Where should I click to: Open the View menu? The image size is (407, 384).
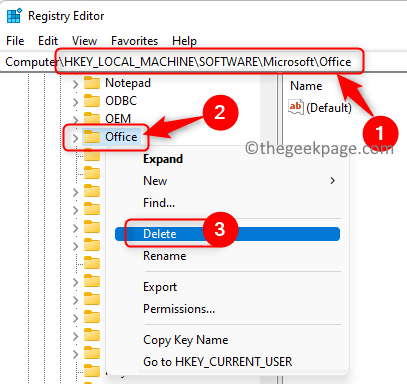coord(84,41)
